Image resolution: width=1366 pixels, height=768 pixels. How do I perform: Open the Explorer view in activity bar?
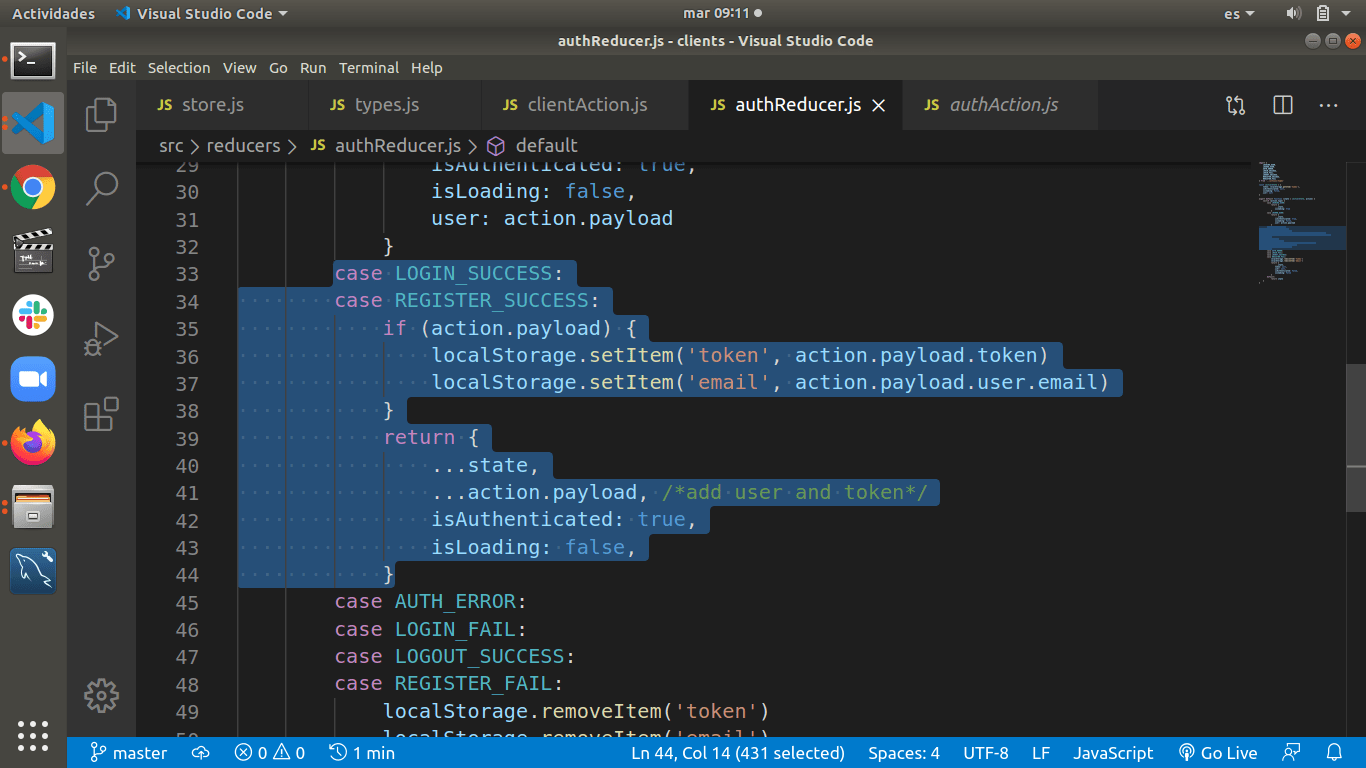101,114
